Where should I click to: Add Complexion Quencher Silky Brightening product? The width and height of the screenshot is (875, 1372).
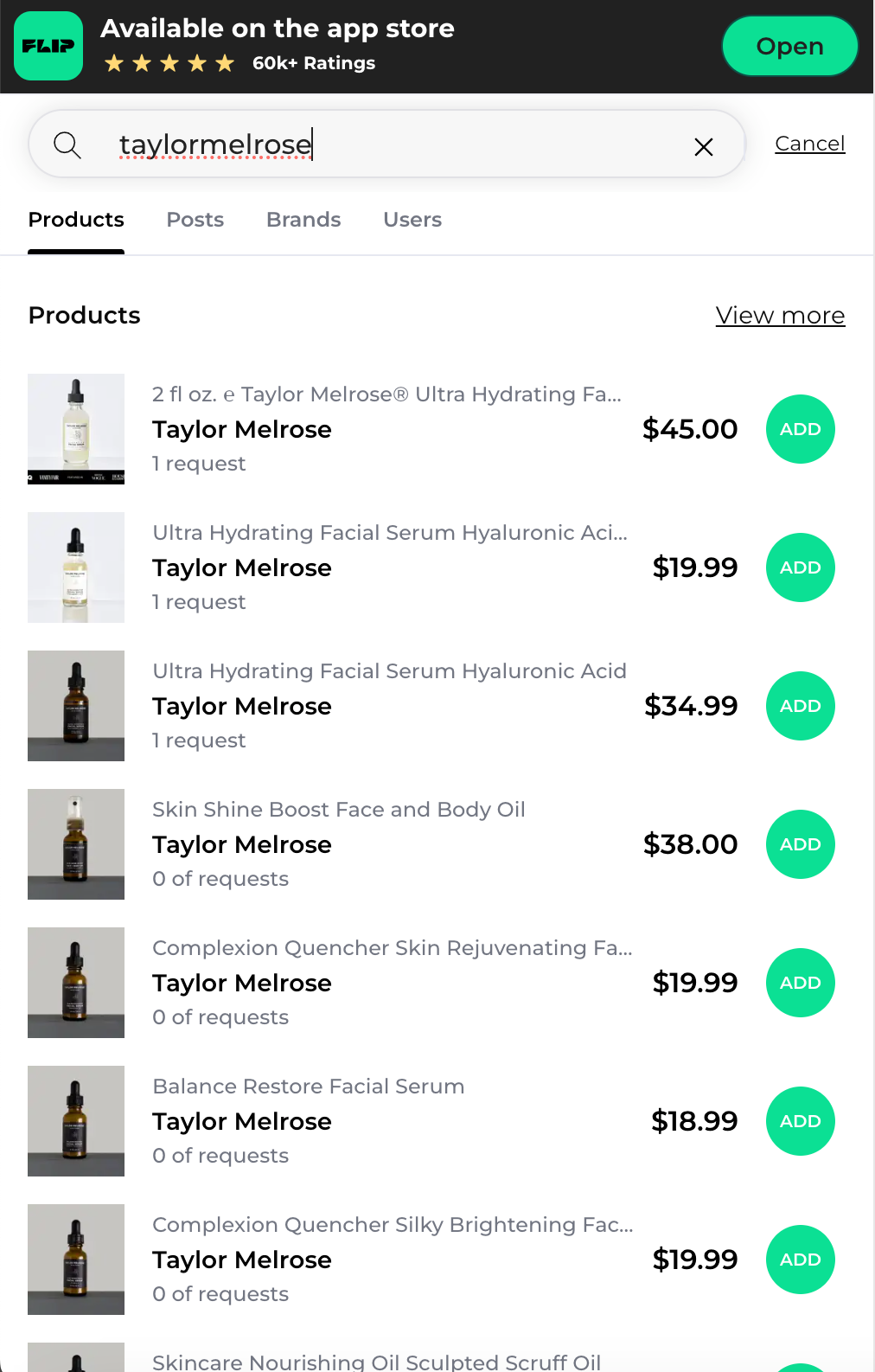tap(800, 1260)
